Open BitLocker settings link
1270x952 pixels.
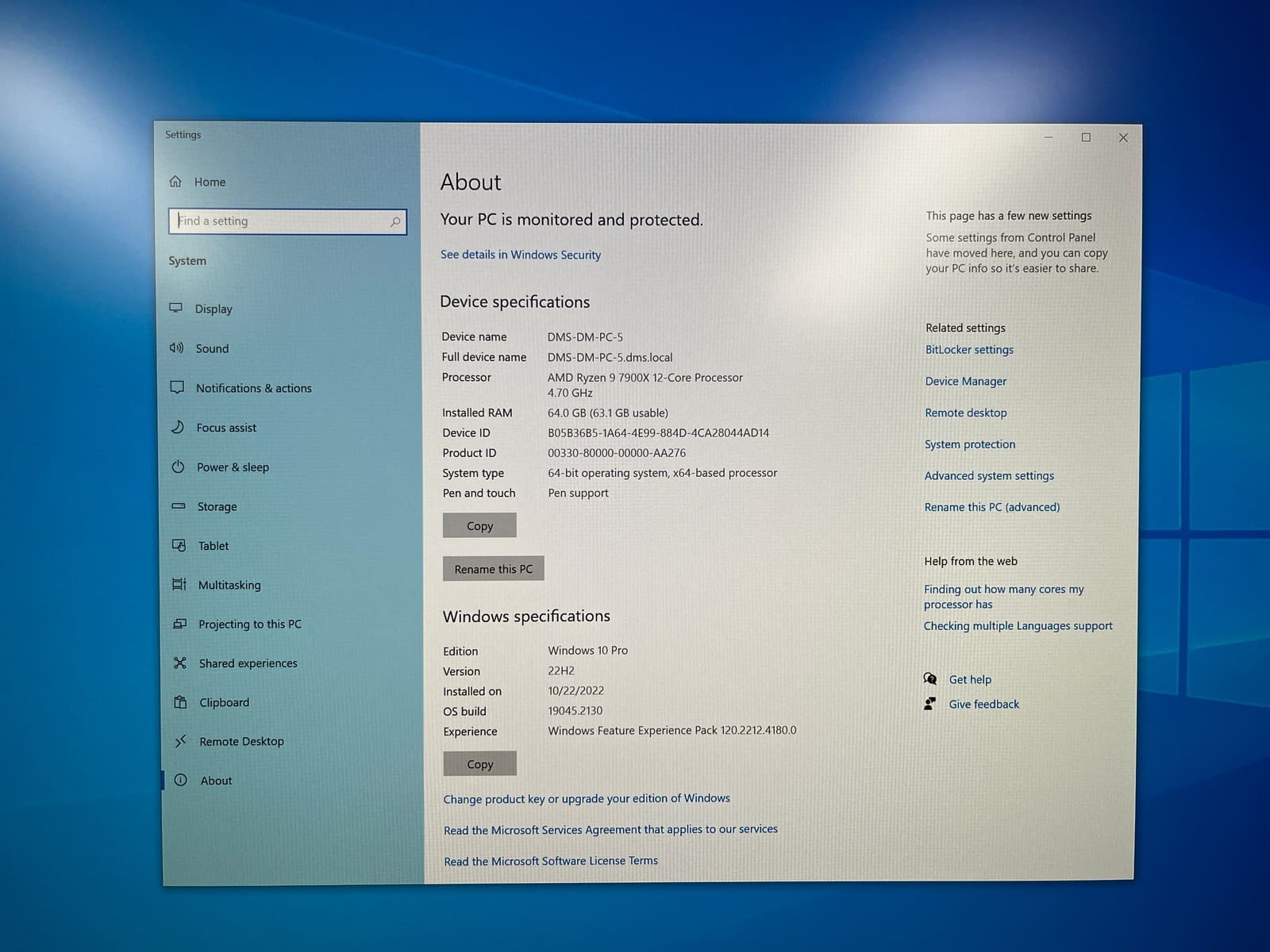pyautogui.click(x=969, y=350)
